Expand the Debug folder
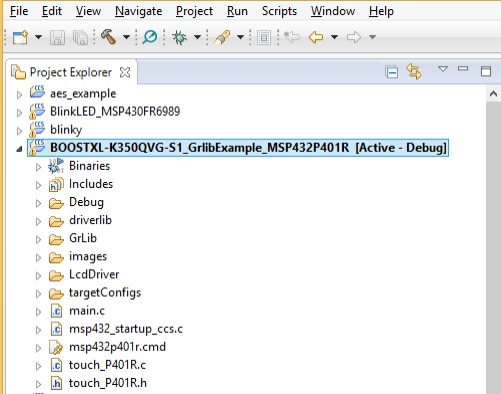The image size is (501, 394). [x=38, y=203]
